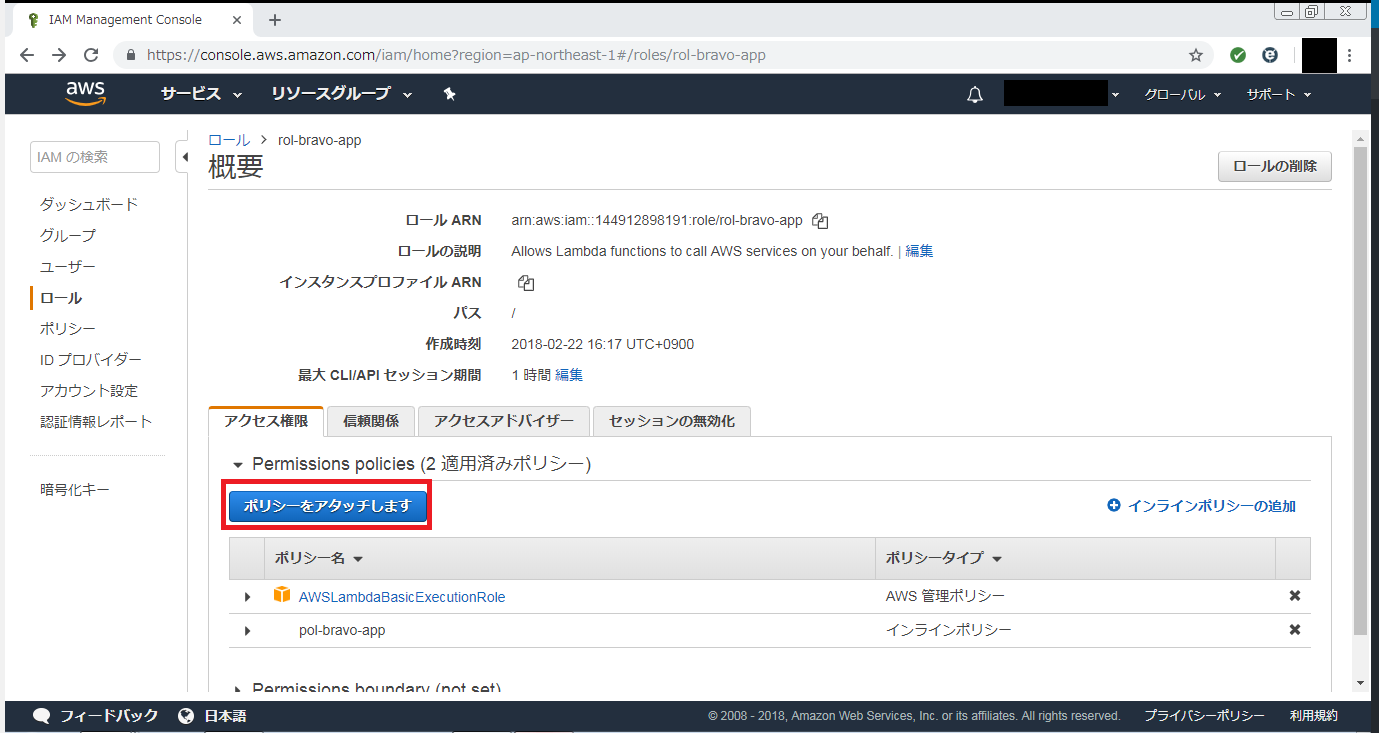
Task: Collapse Permissions policies section
Action: pyautogui.click(x=238, y=465)
